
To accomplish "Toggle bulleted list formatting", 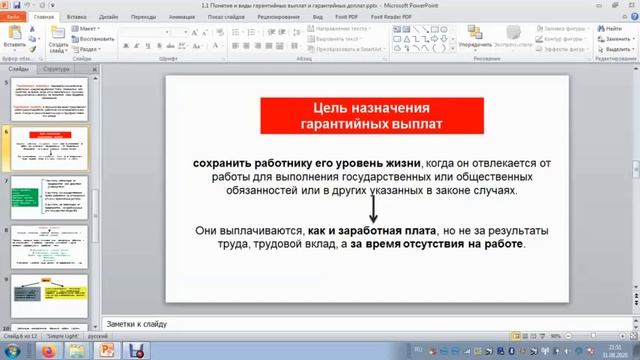I will tap(237, 32).
